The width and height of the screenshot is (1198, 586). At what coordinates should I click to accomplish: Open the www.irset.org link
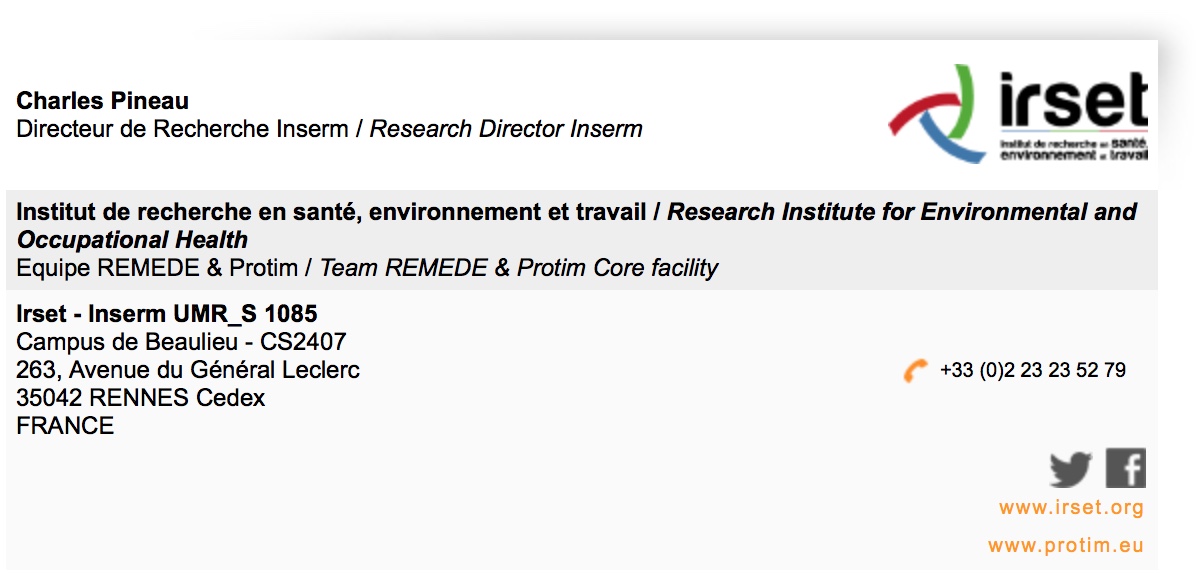pos(1070,508)
